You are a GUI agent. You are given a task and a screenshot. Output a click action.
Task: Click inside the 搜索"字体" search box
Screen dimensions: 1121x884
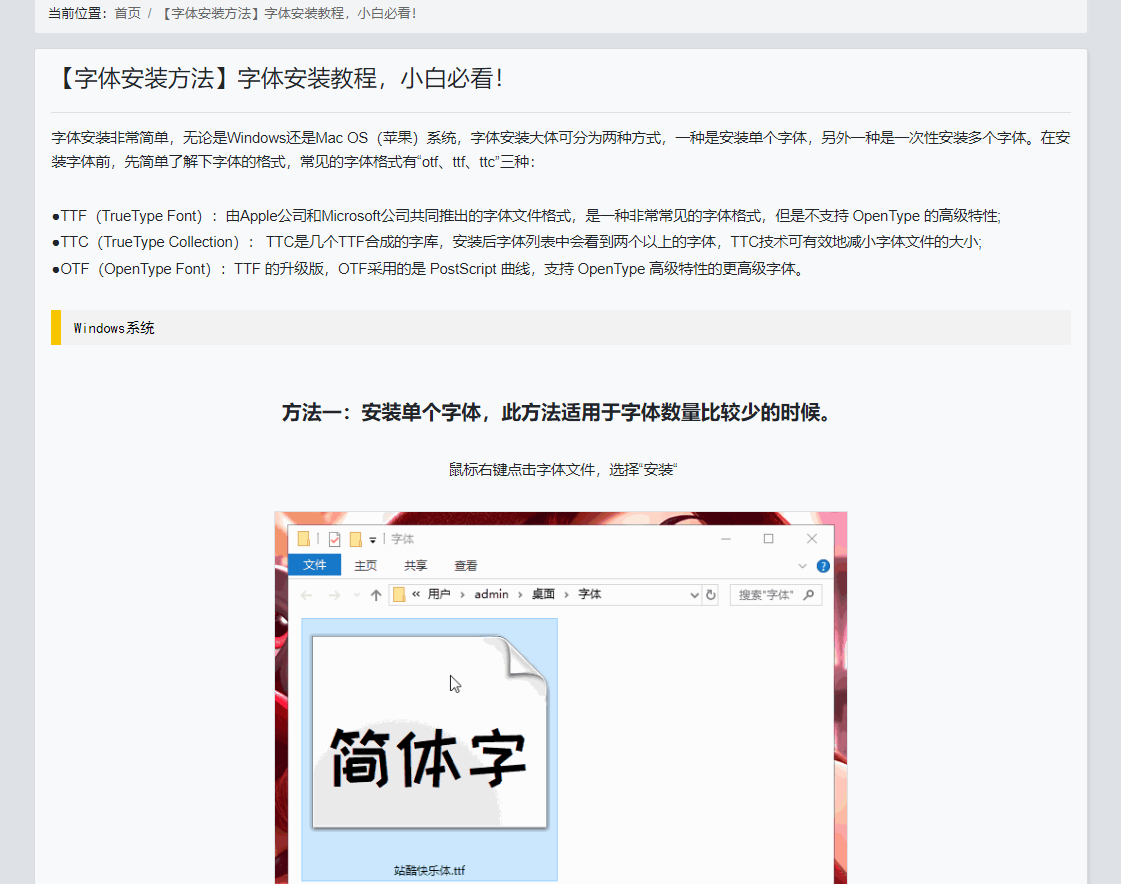765,592
